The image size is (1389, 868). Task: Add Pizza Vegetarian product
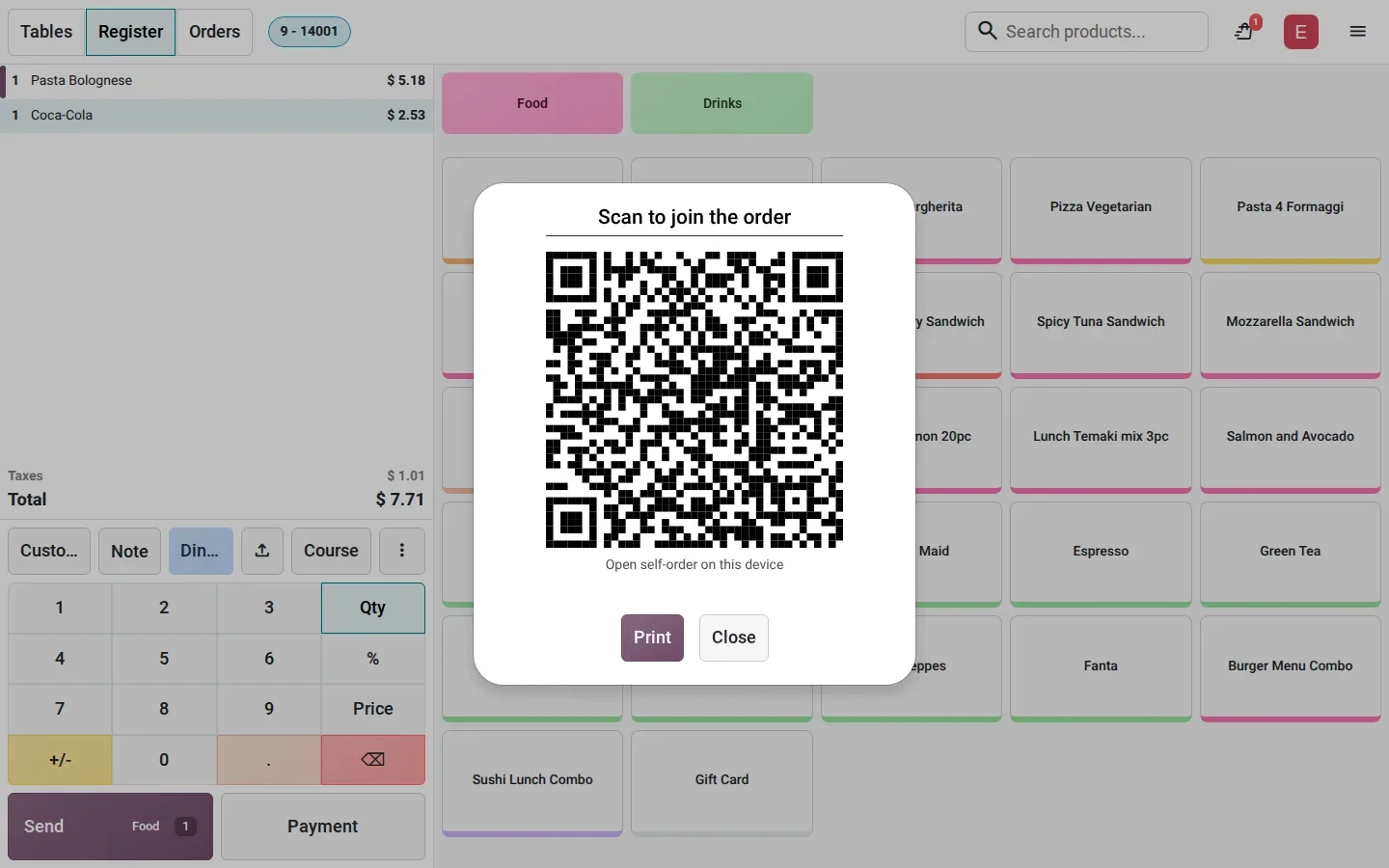pos(1101,210)
